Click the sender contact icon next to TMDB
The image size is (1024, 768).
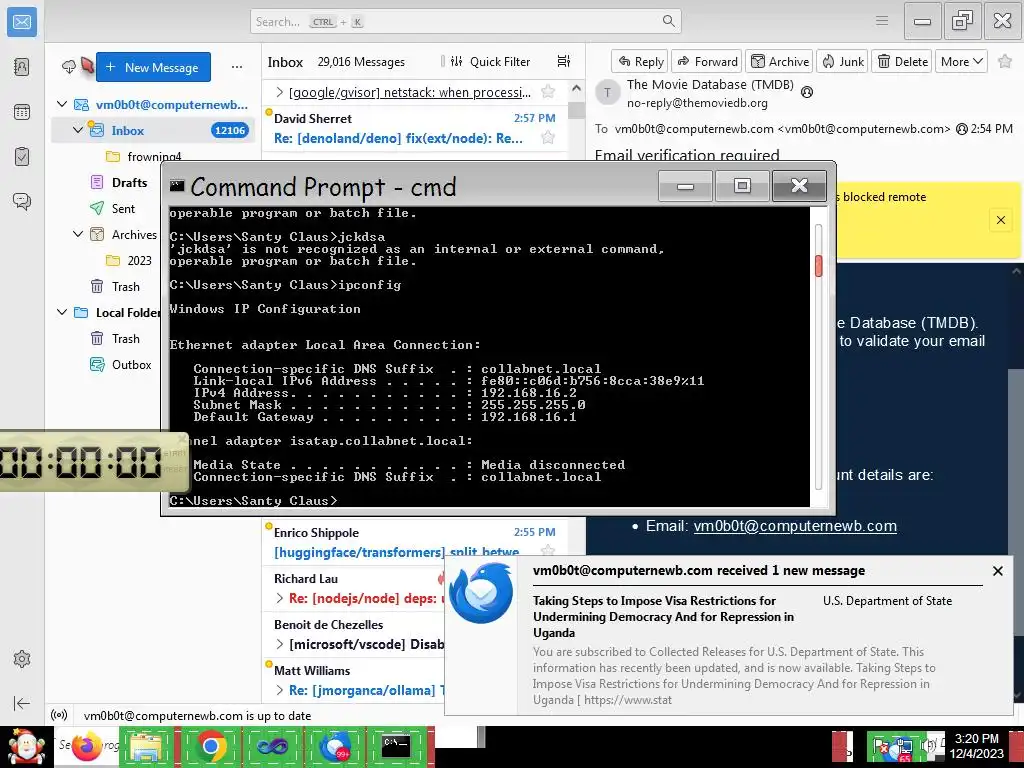807,92
